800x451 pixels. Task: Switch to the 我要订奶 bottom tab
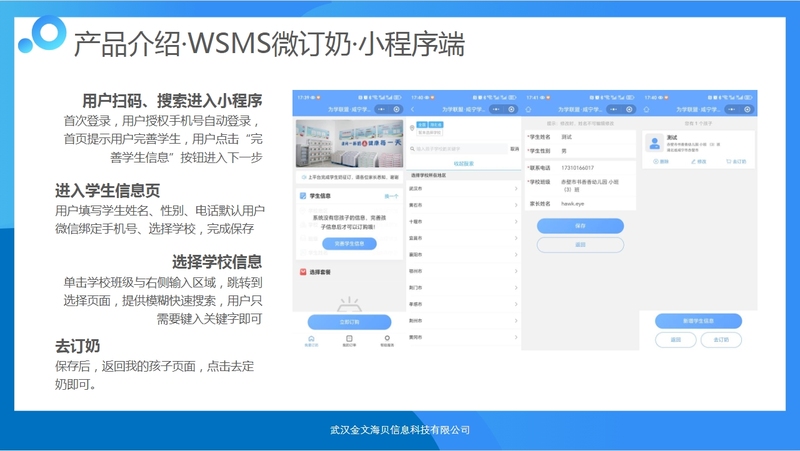click(x=311, y=341)
